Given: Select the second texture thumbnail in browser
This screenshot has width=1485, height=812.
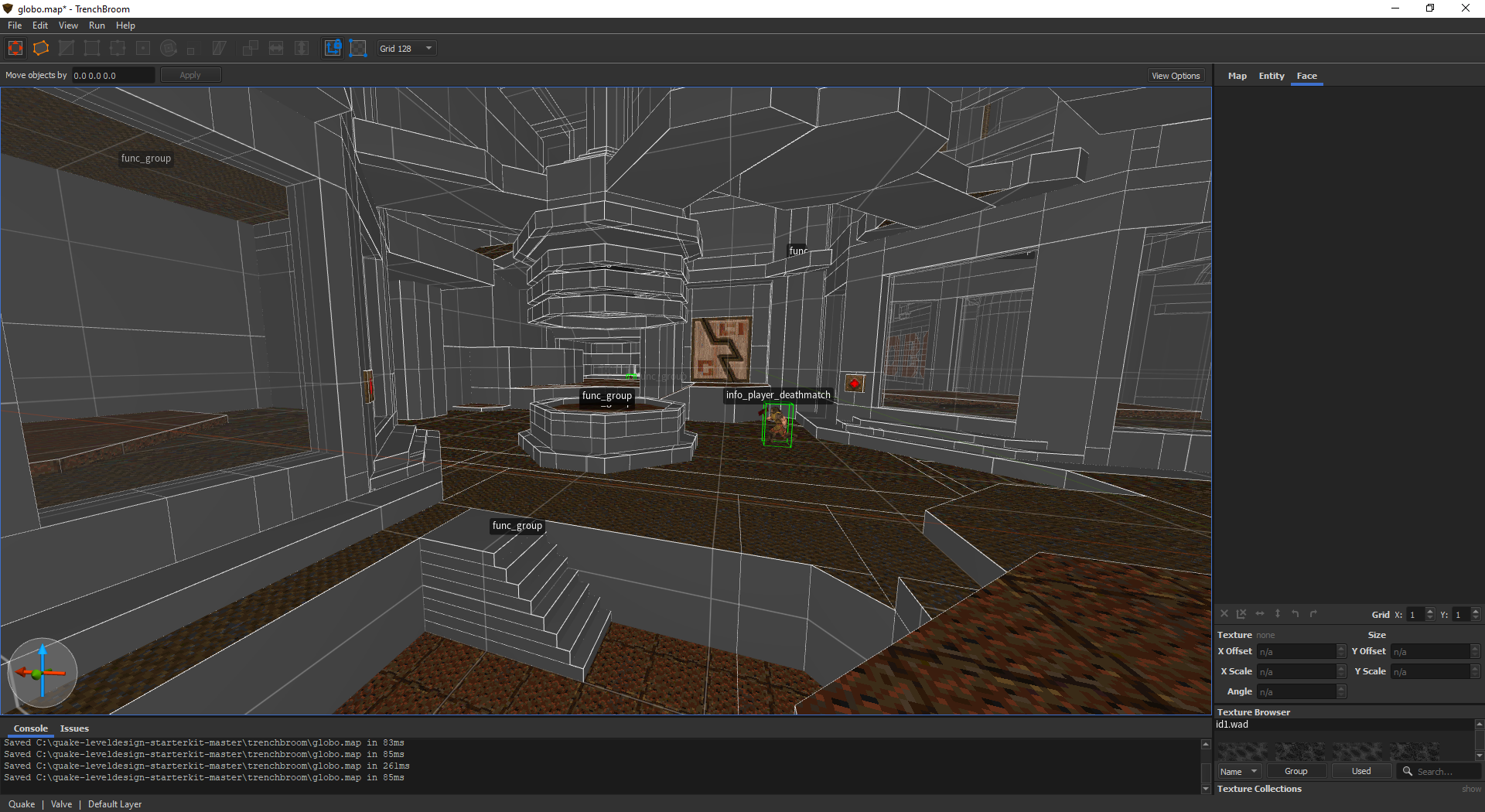Looking at the screenshot, I should (x=1300, y=751).
